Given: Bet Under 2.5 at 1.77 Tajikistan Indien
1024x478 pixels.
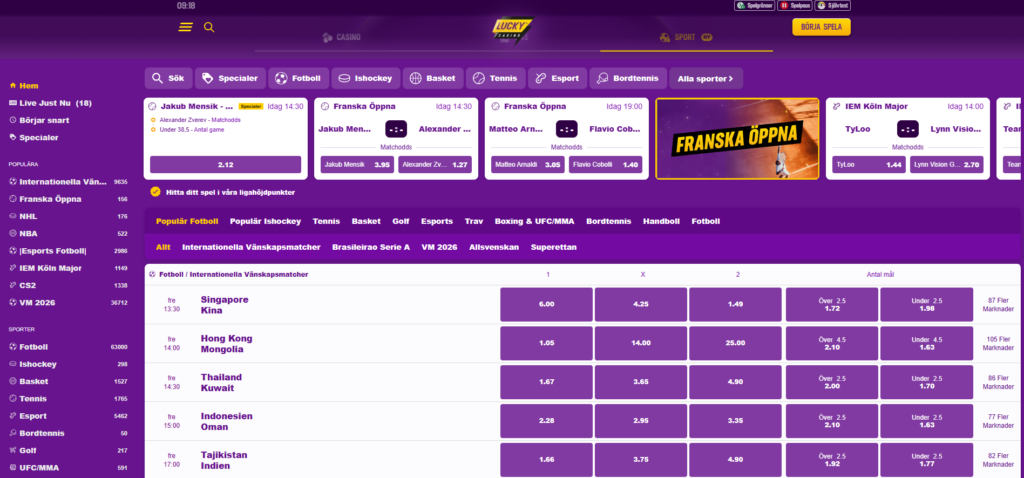Looking at the screenshot, I should pyautogui.click(x=927, y=460).
